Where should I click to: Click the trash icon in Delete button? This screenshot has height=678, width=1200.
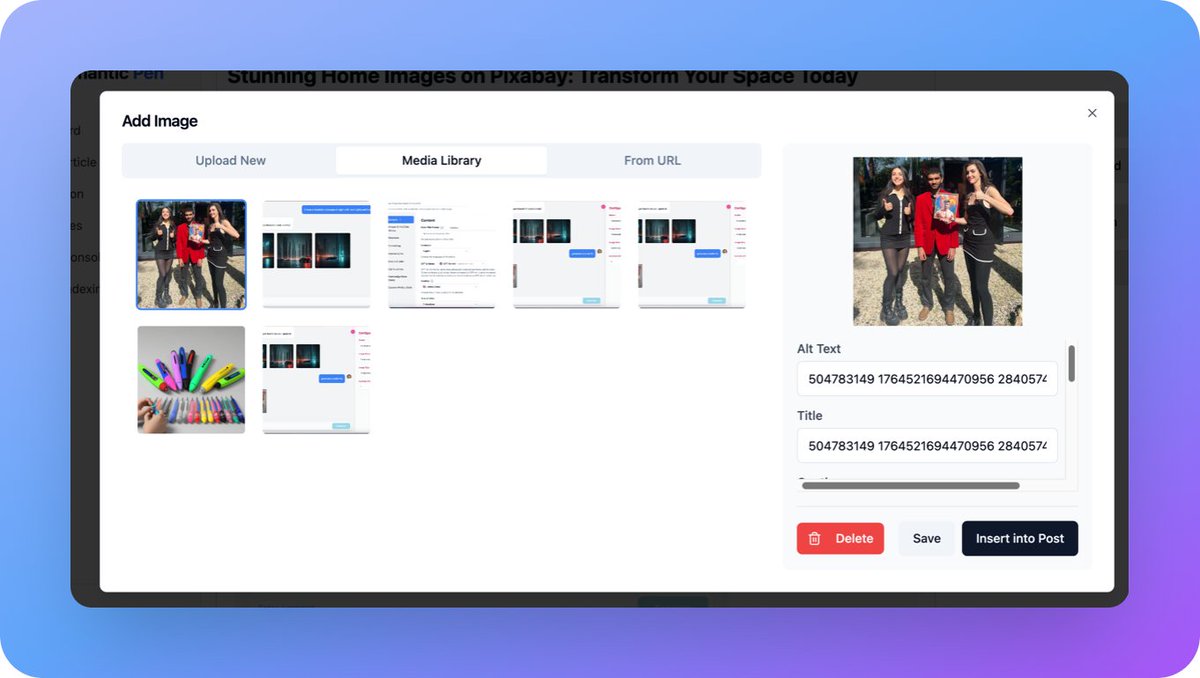click(x=815, y=538)
